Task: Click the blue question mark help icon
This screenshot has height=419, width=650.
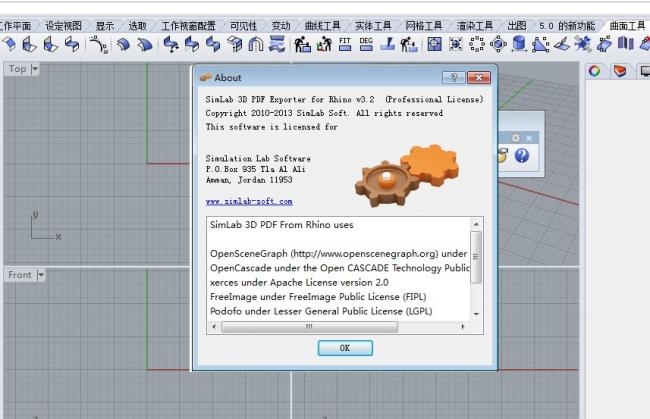Action: [521, 155]
